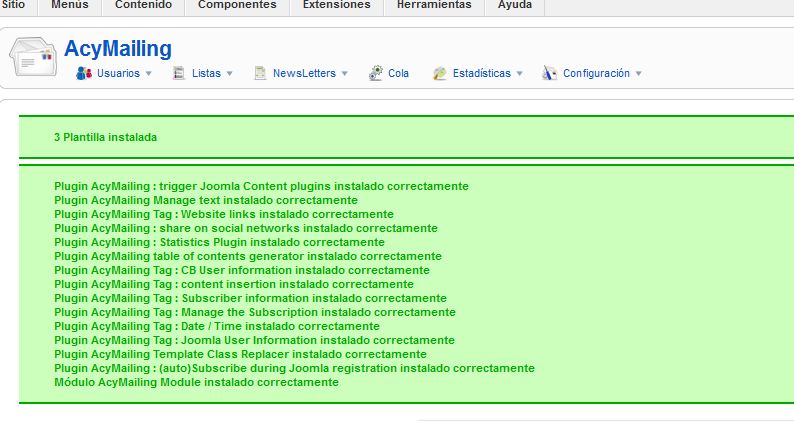Click the 'share on social networks' message line
The height and width of the screenshot is (421, 794).
(x=246, y=228)
